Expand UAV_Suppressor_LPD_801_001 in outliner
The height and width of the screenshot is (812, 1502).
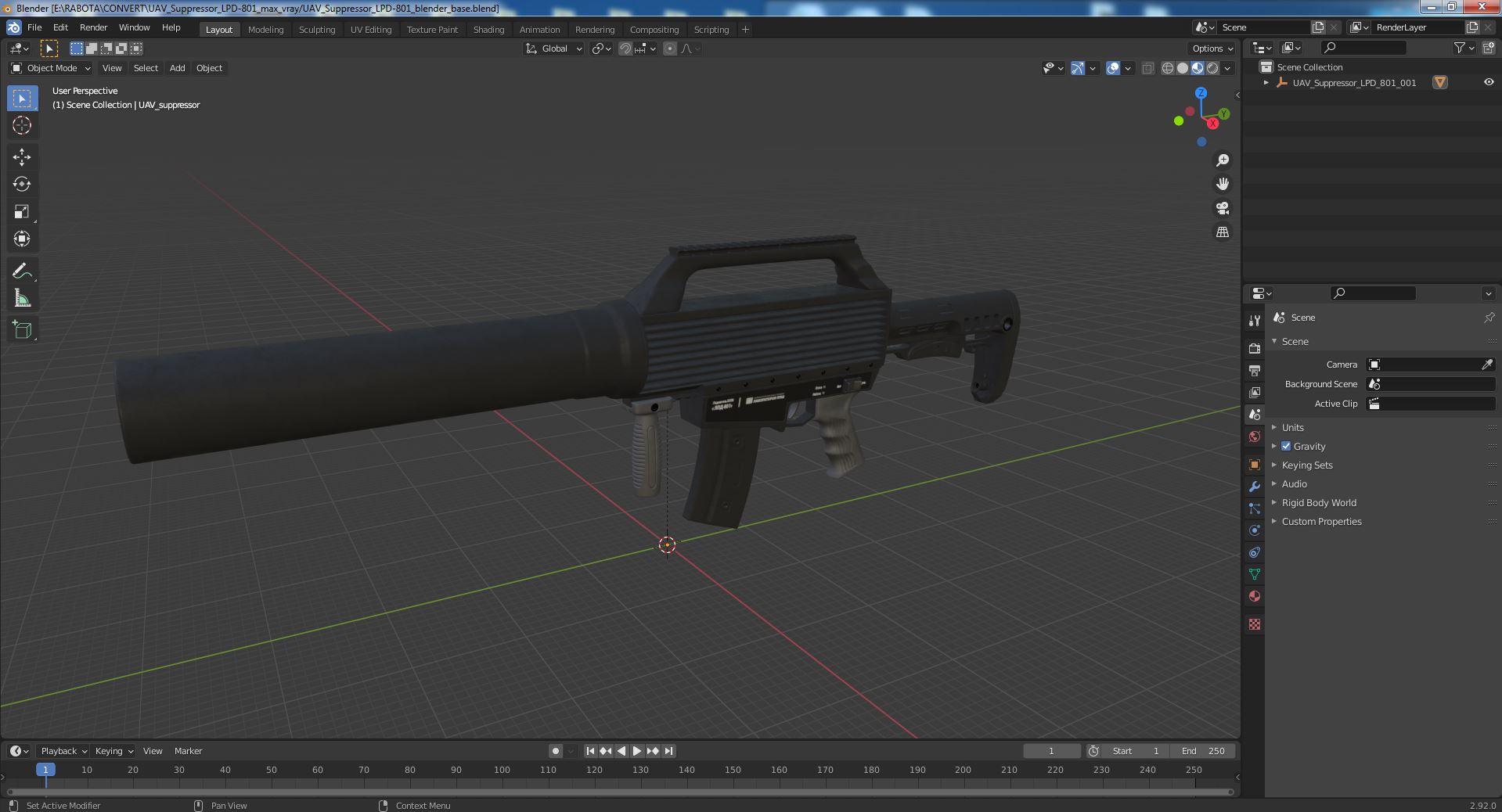pyautogui.click(x=1266, y=82)
